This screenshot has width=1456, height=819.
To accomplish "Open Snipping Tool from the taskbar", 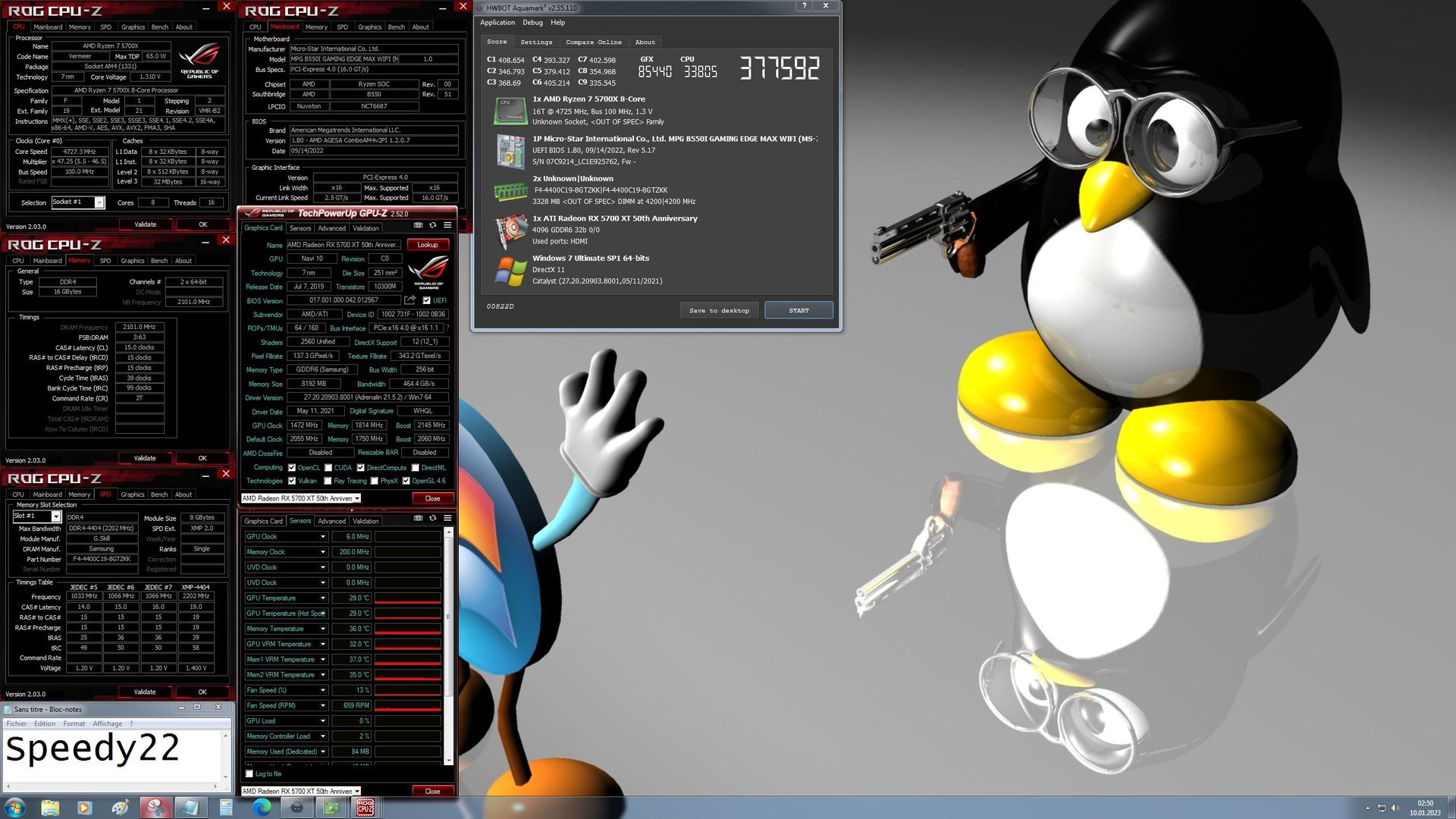I will 155,808.
